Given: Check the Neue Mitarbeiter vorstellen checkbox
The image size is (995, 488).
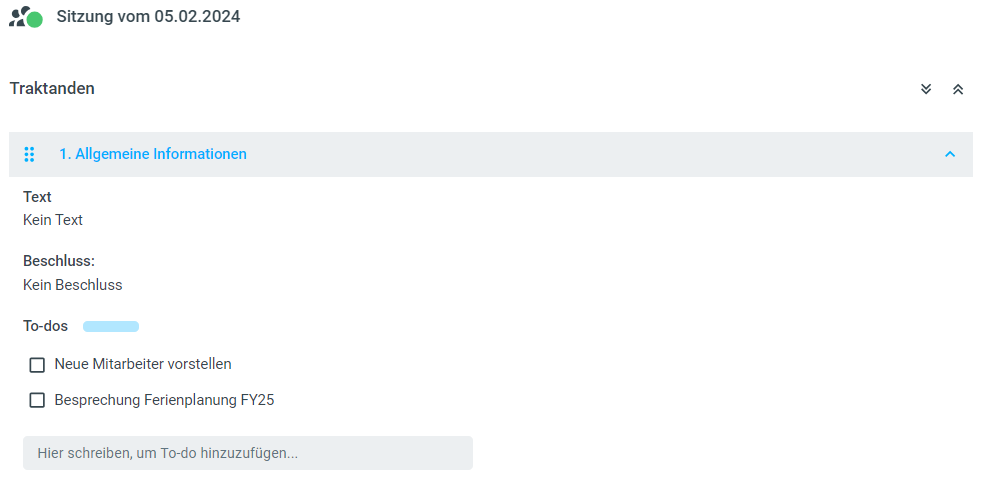Looking at the screenshot, I should coord(37,365).
